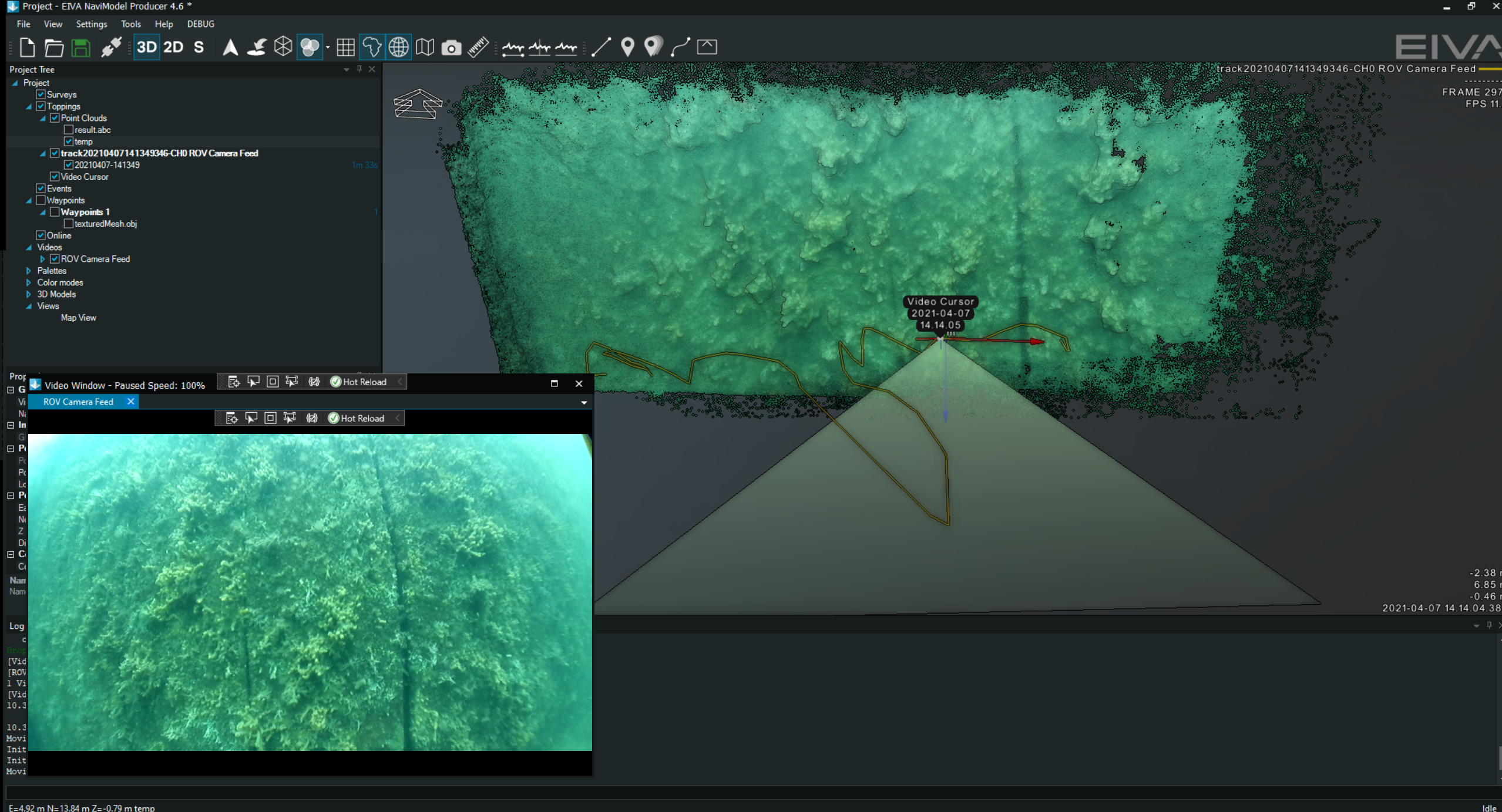This screenshot has width=1502, height=812.
Task: Uncheck the result.abc point cloud
Action: (x=69, y=129)
